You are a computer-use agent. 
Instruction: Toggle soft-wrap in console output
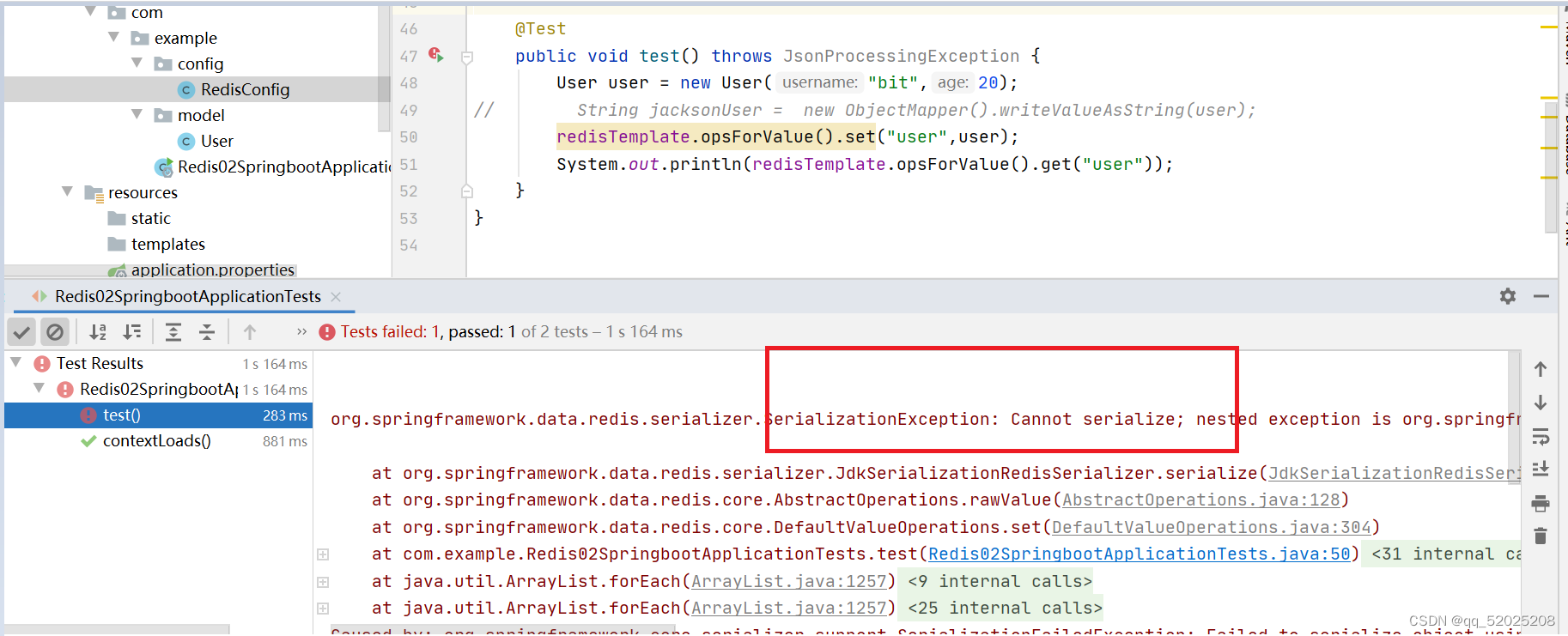[x=1541, y=437]
